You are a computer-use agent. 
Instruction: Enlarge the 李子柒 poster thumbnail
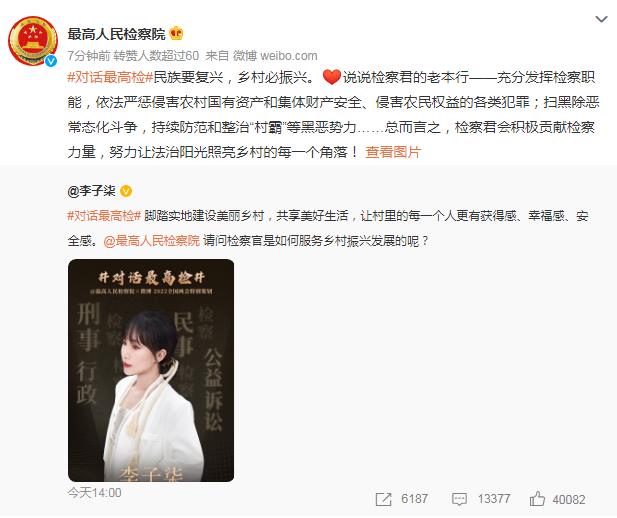[151, 370]
